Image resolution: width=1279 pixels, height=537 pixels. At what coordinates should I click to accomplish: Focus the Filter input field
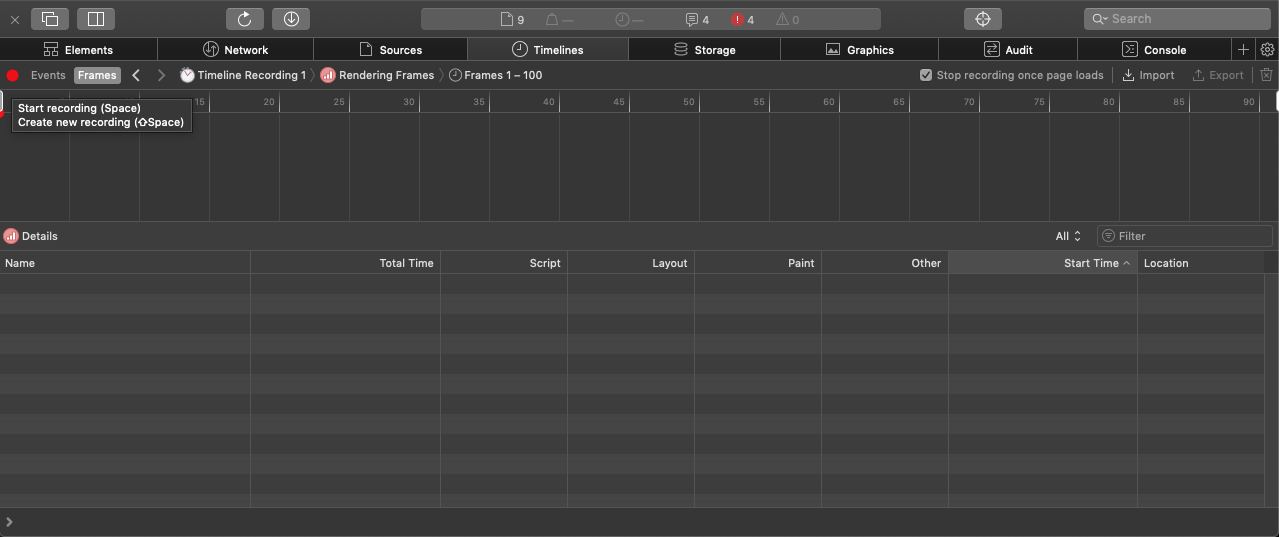point(1185,236)
